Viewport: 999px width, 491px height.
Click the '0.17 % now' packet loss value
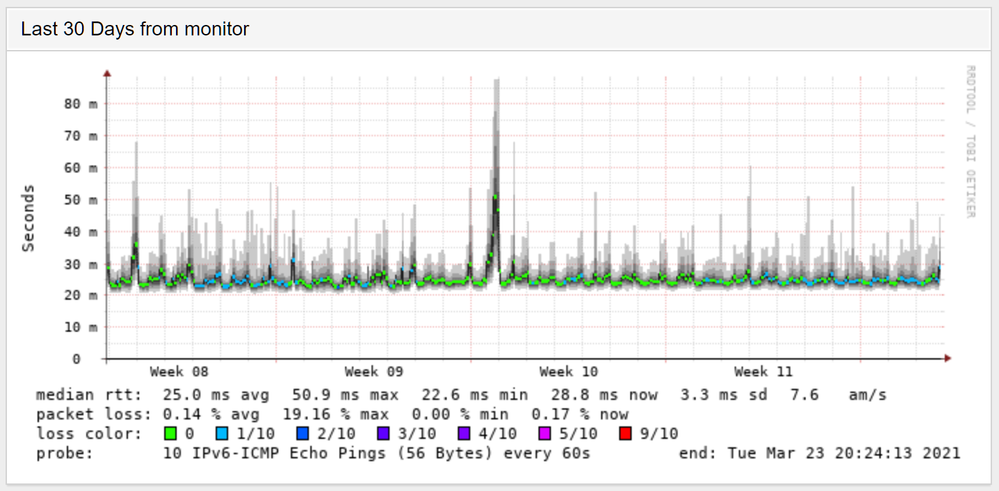point(580,415)
